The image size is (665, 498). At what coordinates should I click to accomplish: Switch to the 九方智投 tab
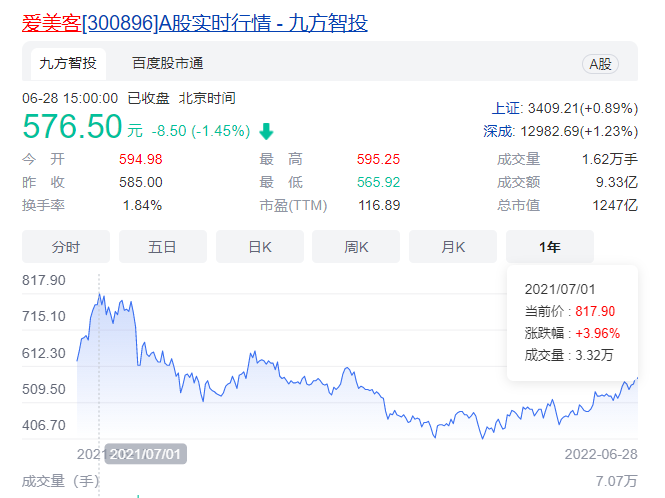68,64
